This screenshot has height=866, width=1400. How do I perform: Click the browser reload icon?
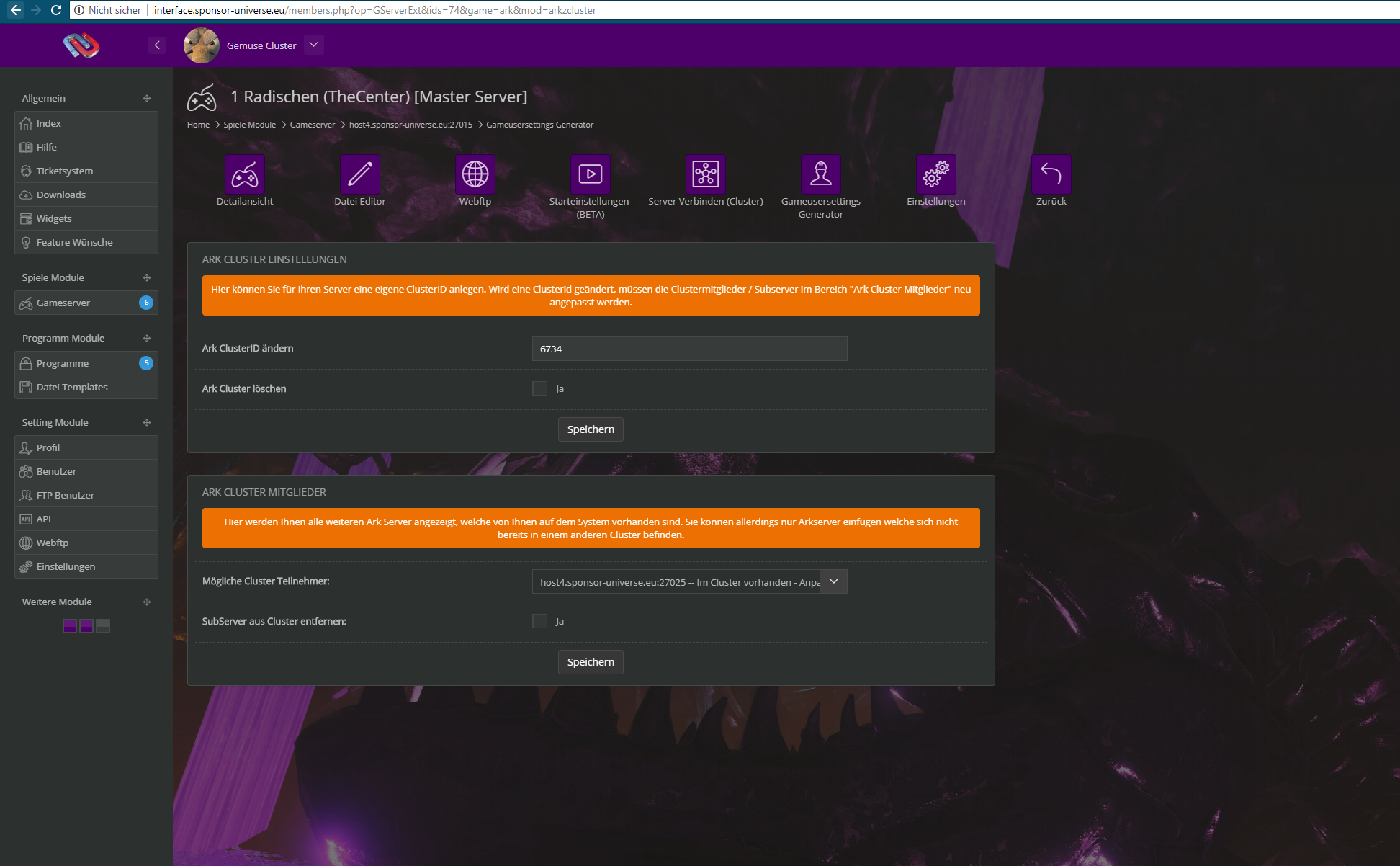click(56, 10)
